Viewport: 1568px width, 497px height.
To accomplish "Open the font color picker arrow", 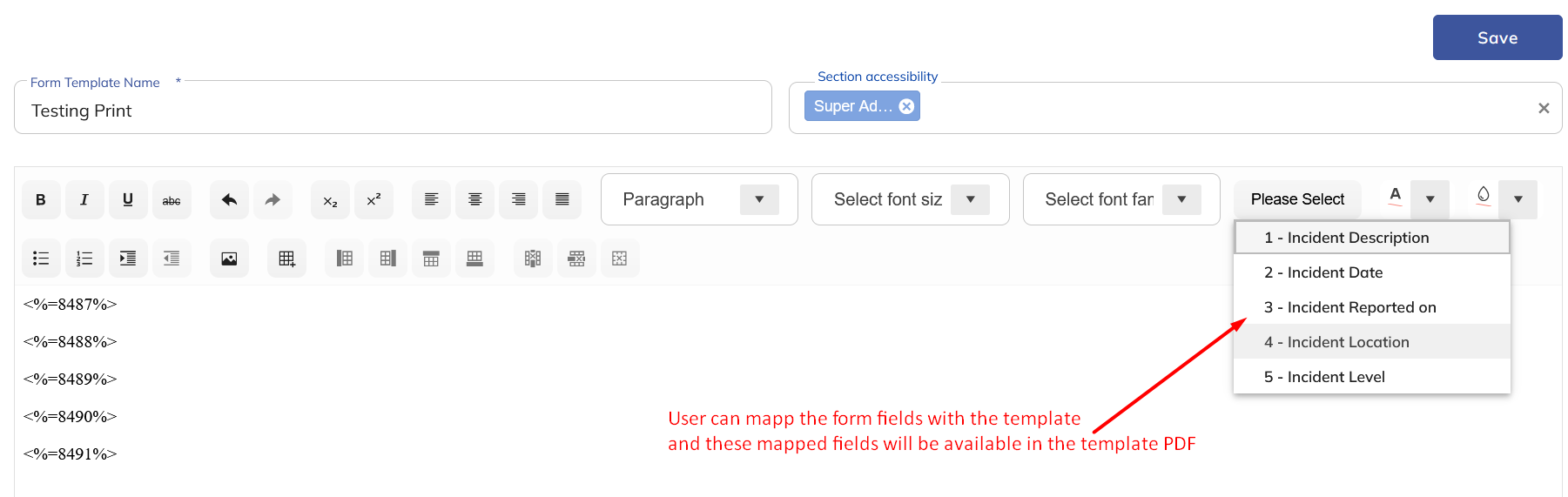I will pos(1430,199).
